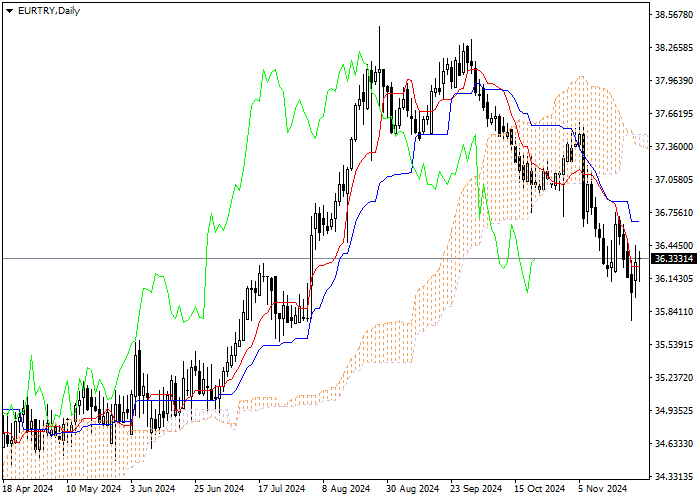This screenshot has width=700, height=500.
Task: Click price axis label 35.23720
Action: coord(674,378)
